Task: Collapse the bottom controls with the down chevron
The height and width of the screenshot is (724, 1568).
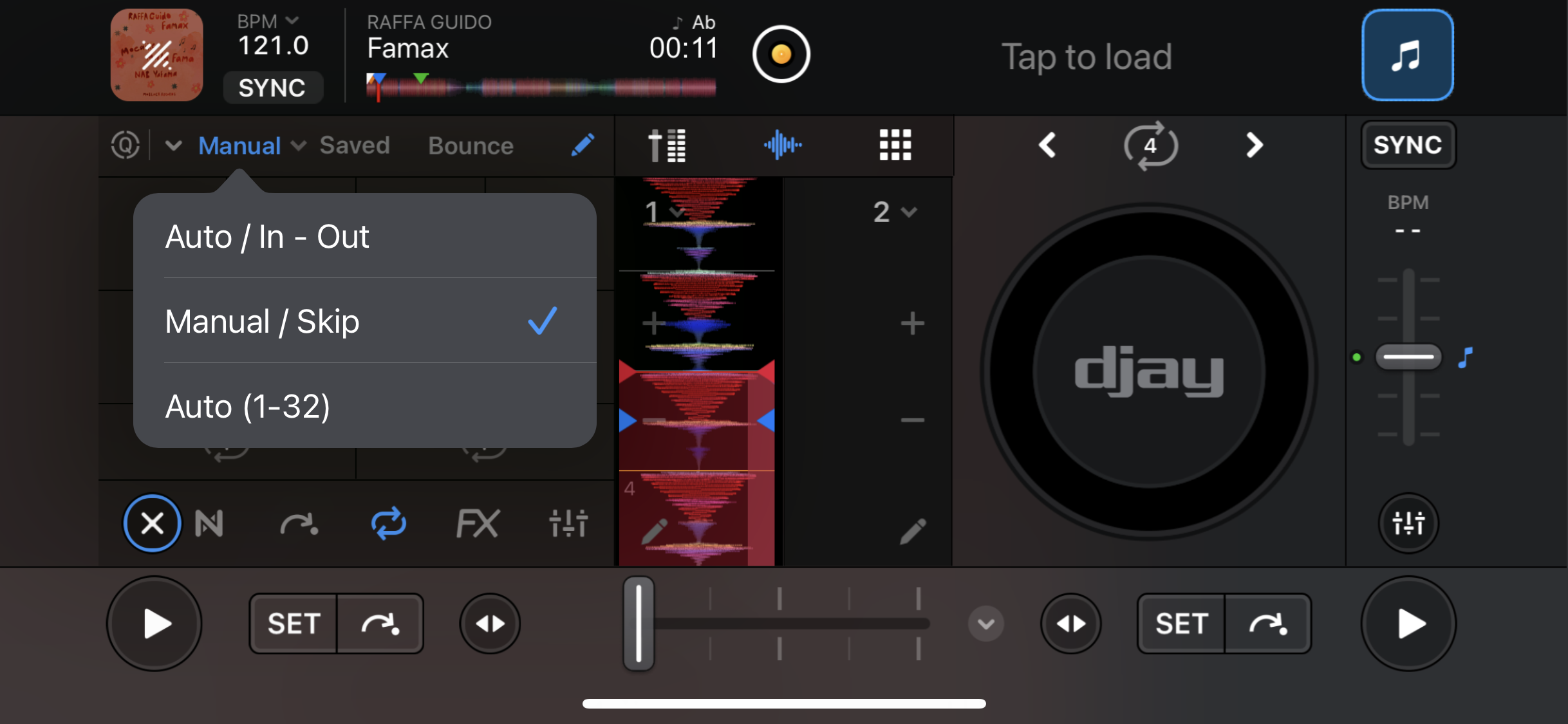Action: [985, 623]
